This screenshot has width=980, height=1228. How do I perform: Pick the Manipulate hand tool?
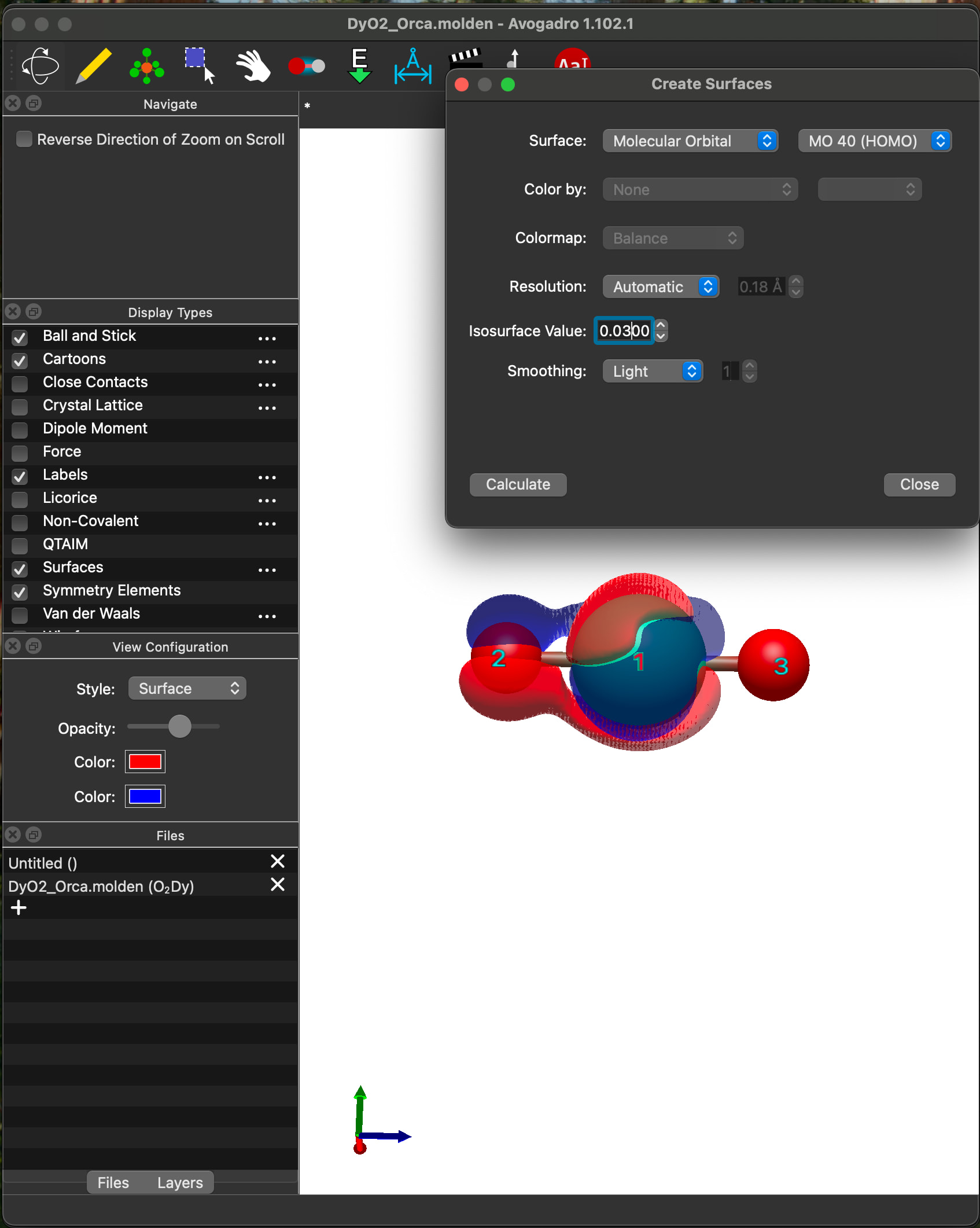click(253, 65)
